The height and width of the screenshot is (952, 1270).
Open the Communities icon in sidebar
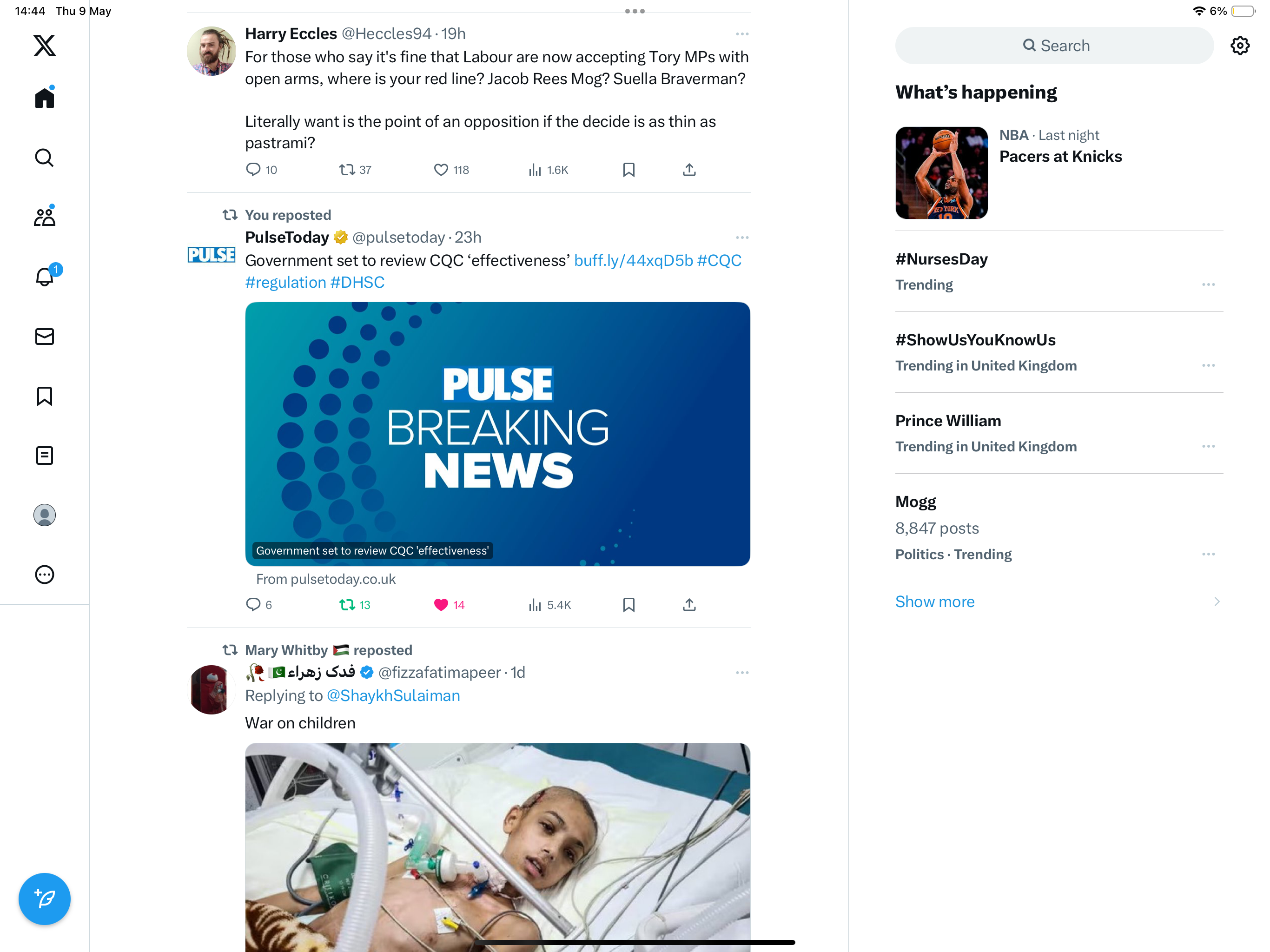click(x=44, y=217)
